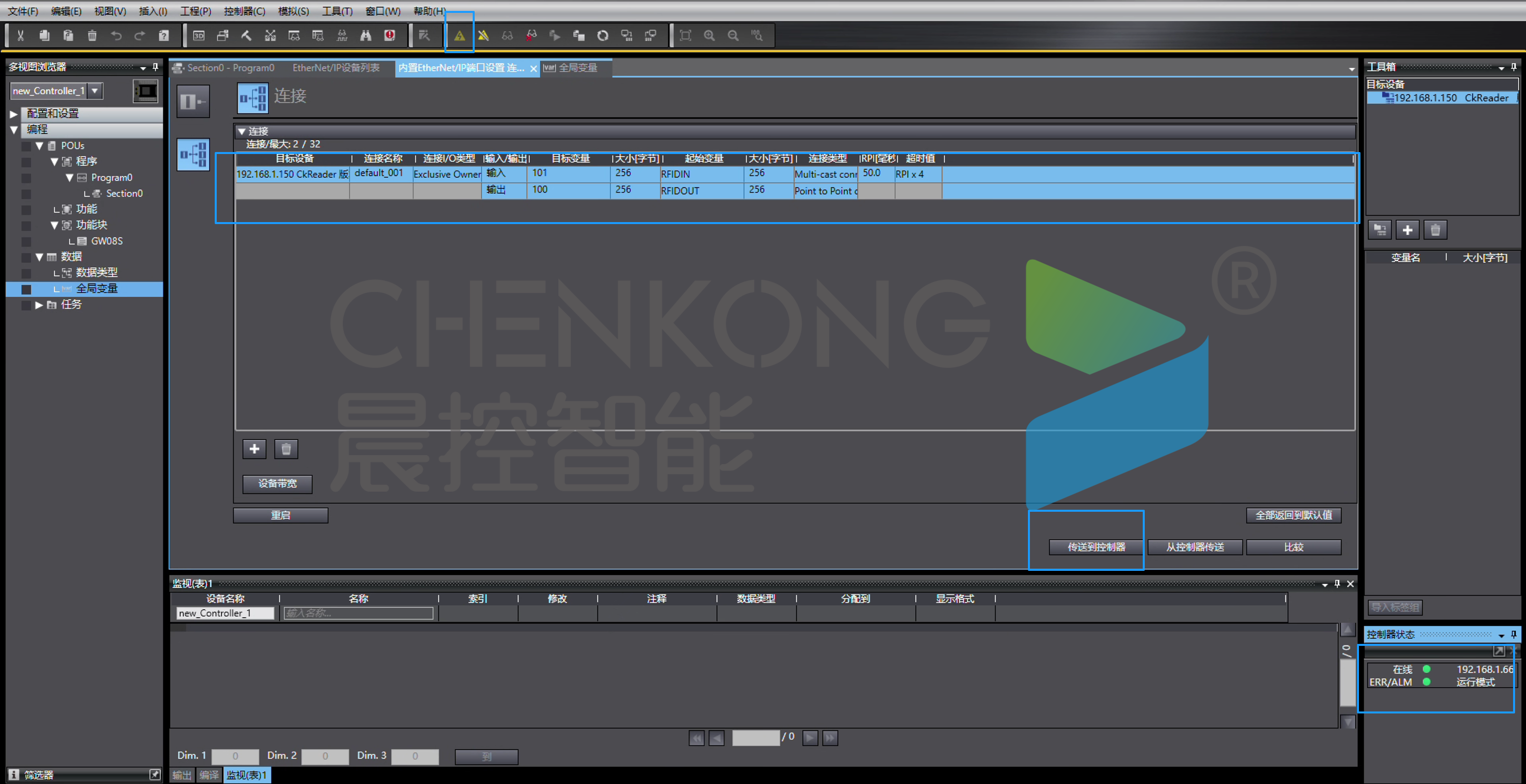Click the Delete trash icon in main toolbar

tap(92, 36)
